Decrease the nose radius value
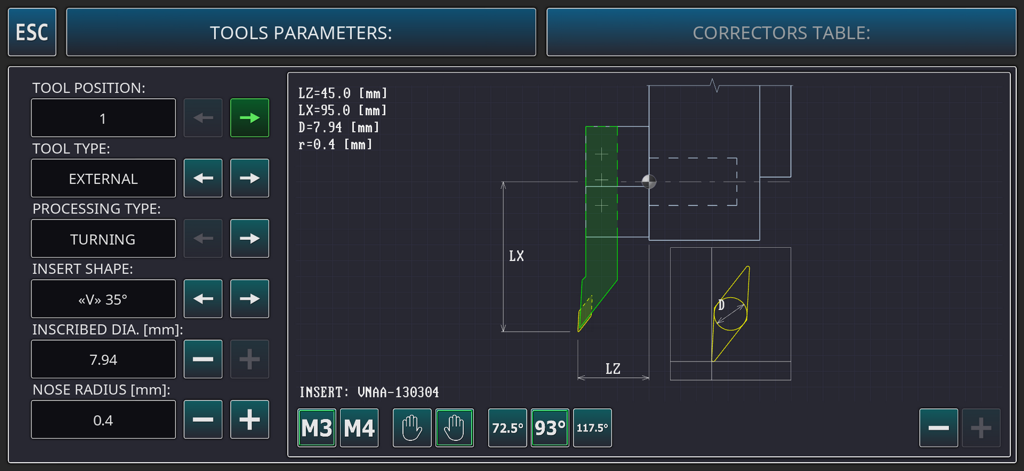This screenshot has width=1024, height=471. pos(203,420)
